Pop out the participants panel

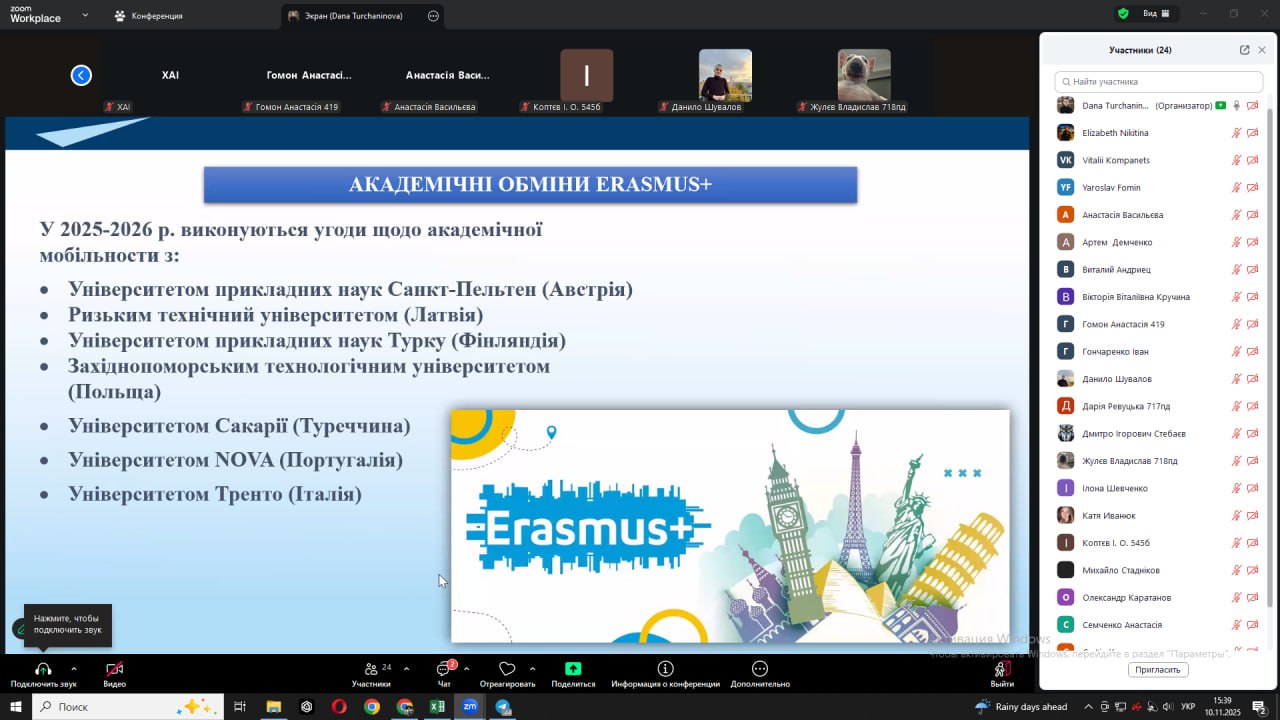point(1244,50)
